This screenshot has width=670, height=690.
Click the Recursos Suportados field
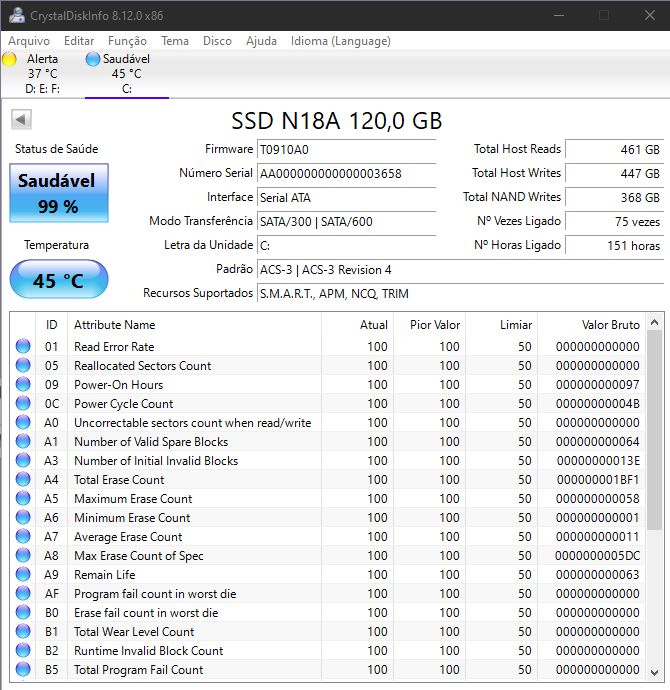click(x=460, y=294)
